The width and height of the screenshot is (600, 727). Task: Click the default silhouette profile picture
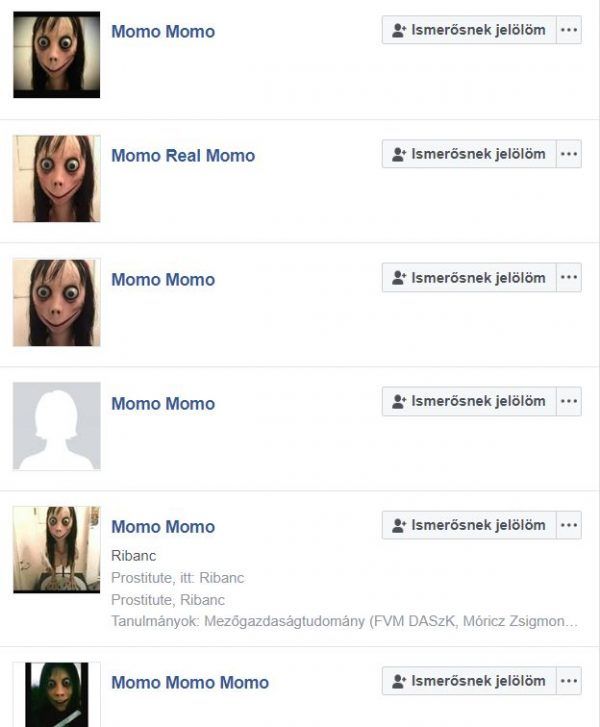point(57,426)
